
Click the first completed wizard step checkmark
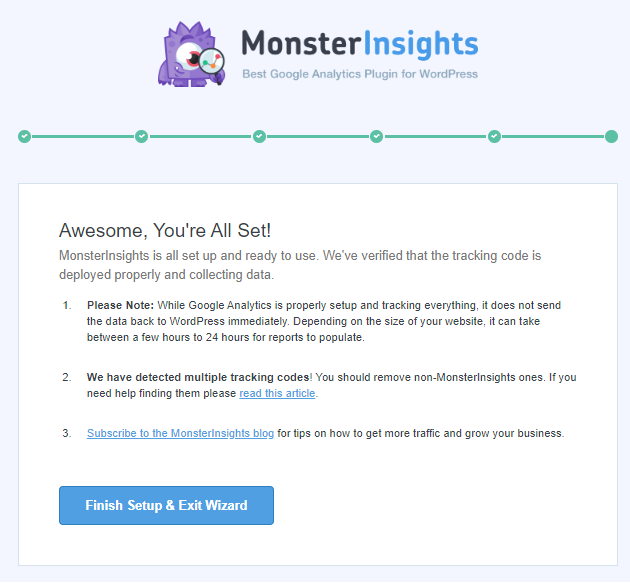25,137
